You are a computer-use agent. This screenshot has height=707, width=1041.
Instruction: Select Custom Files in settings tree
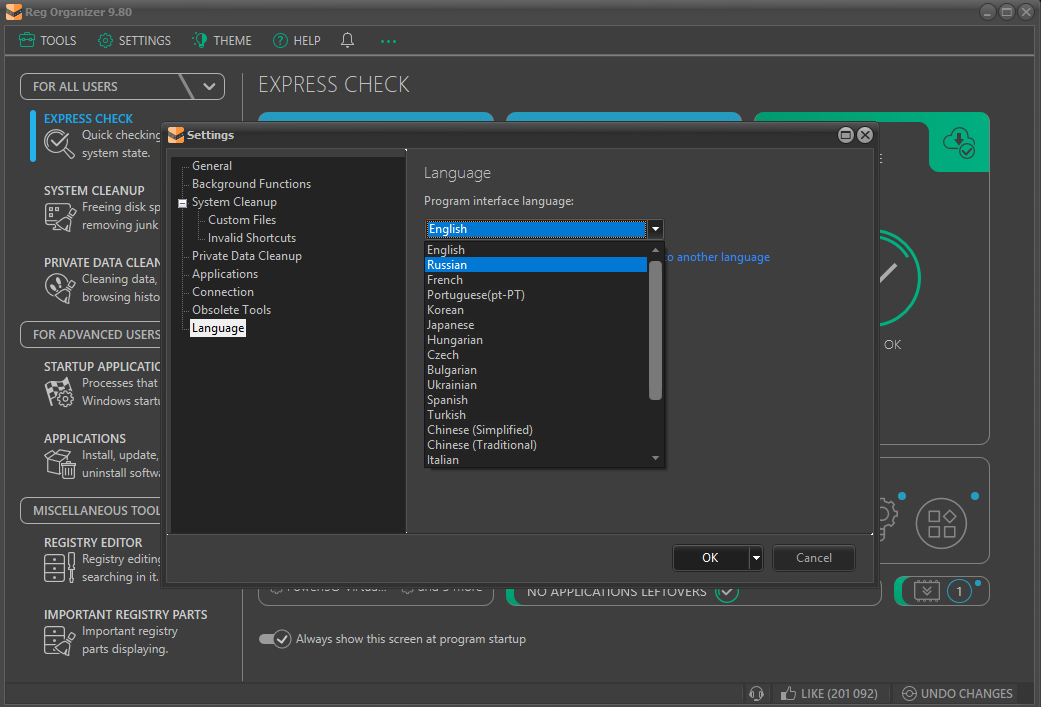tap(242, 220)
